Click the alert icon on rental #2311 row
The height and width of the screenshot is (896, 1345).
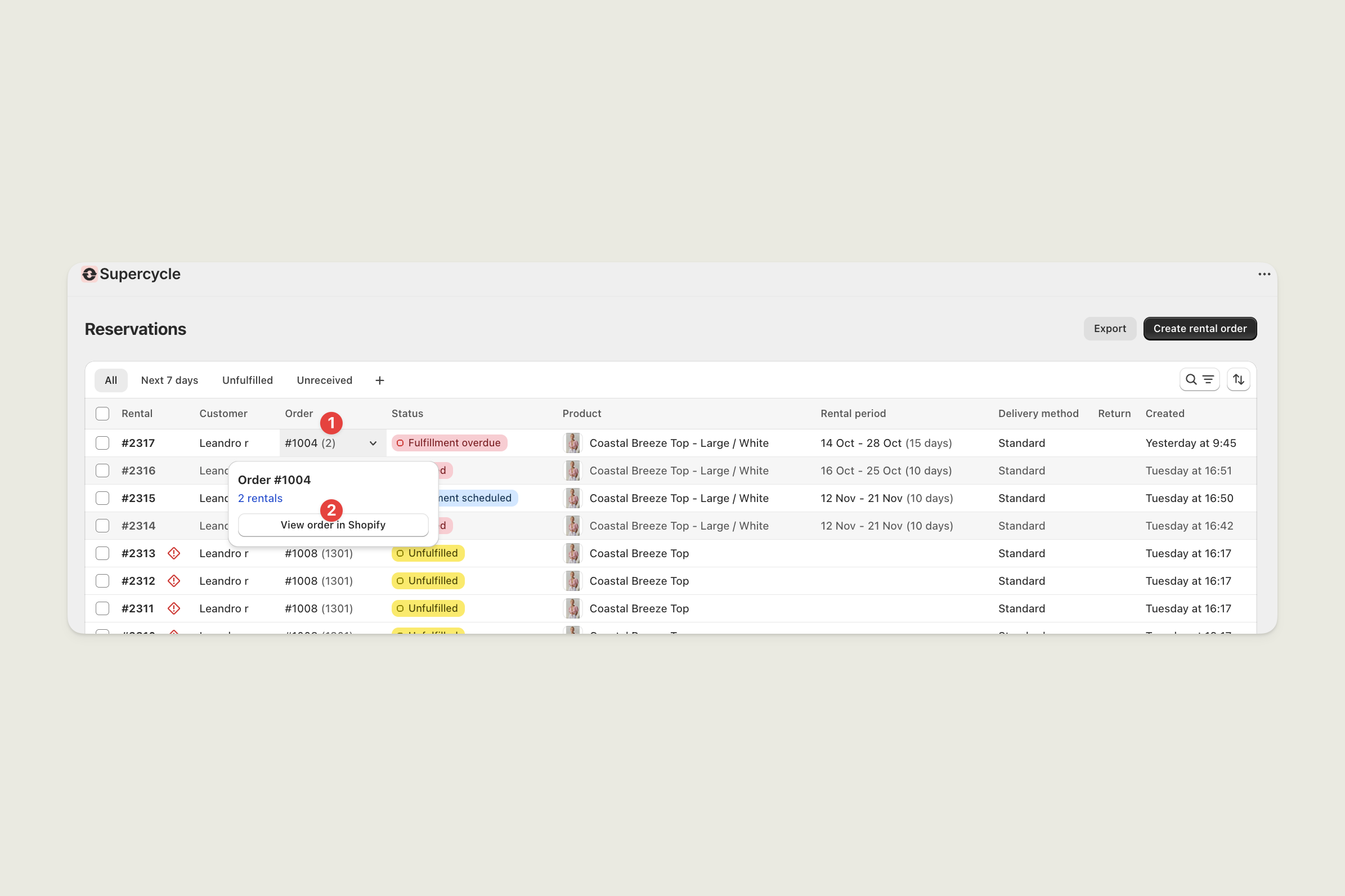[x=174, y=608]
